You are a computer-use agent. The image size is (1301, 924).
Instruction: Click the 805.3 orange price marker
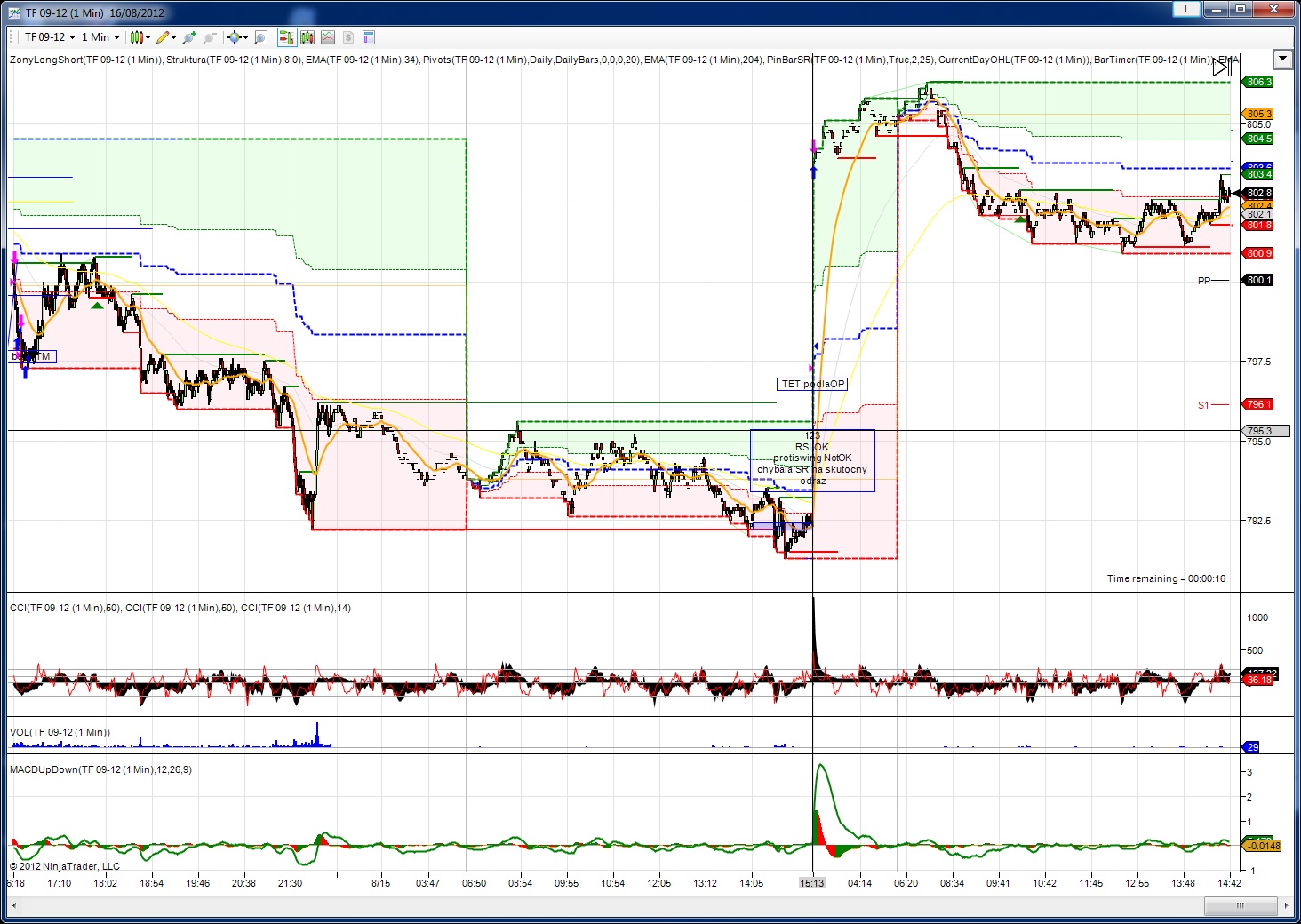[1257, 114]
